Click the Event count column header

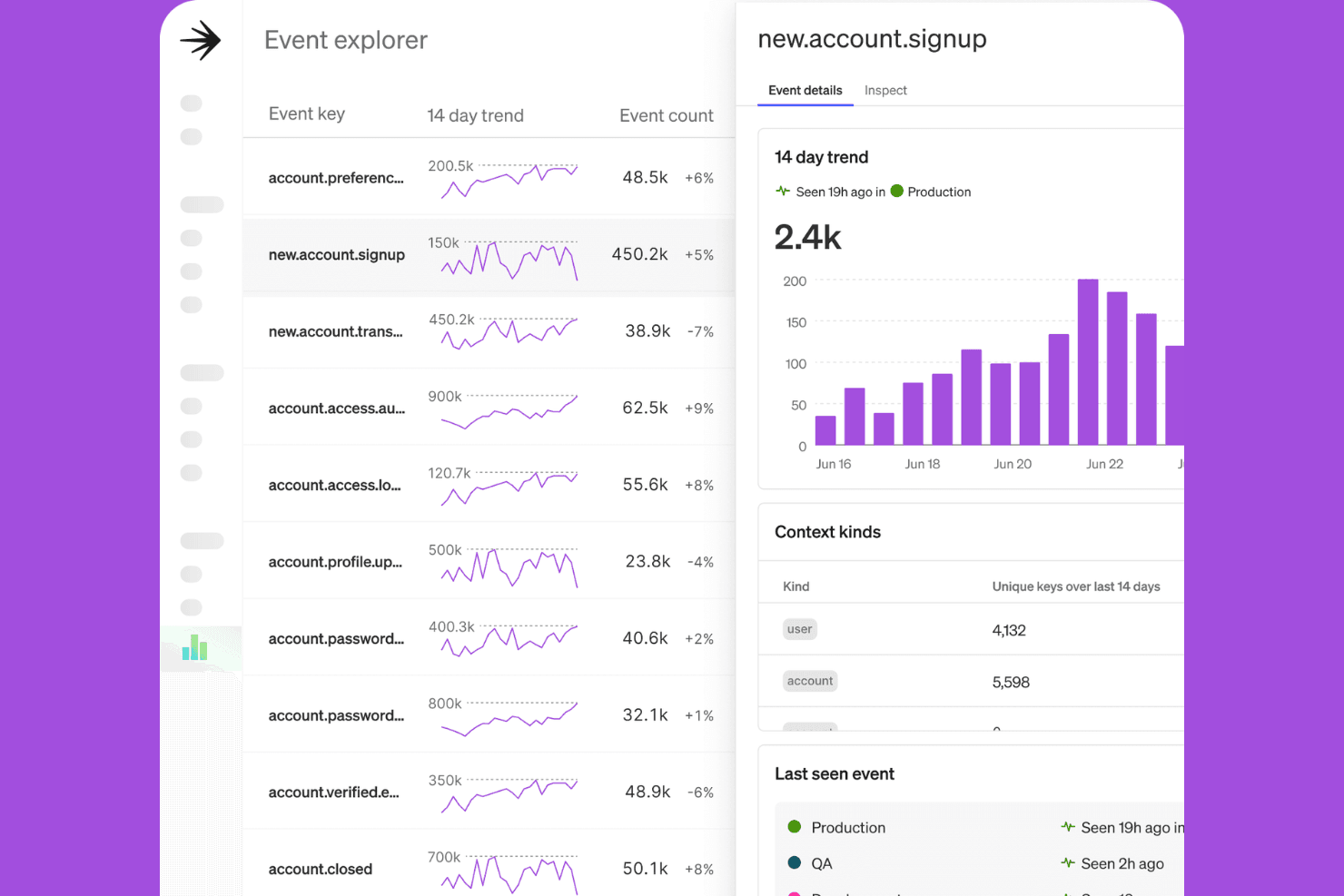pyautogui.click(x=667, y=115)
